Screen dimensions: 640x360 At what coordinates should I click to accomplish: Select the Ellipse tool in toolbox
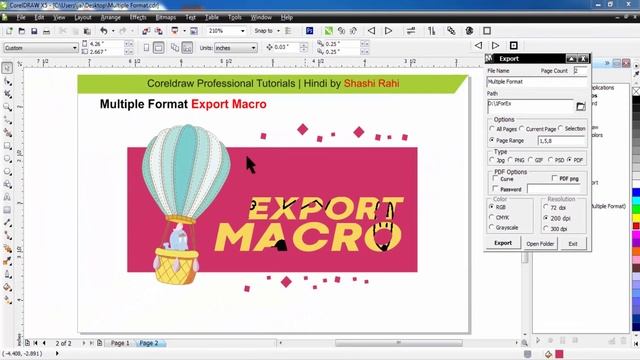coord(7,158)
